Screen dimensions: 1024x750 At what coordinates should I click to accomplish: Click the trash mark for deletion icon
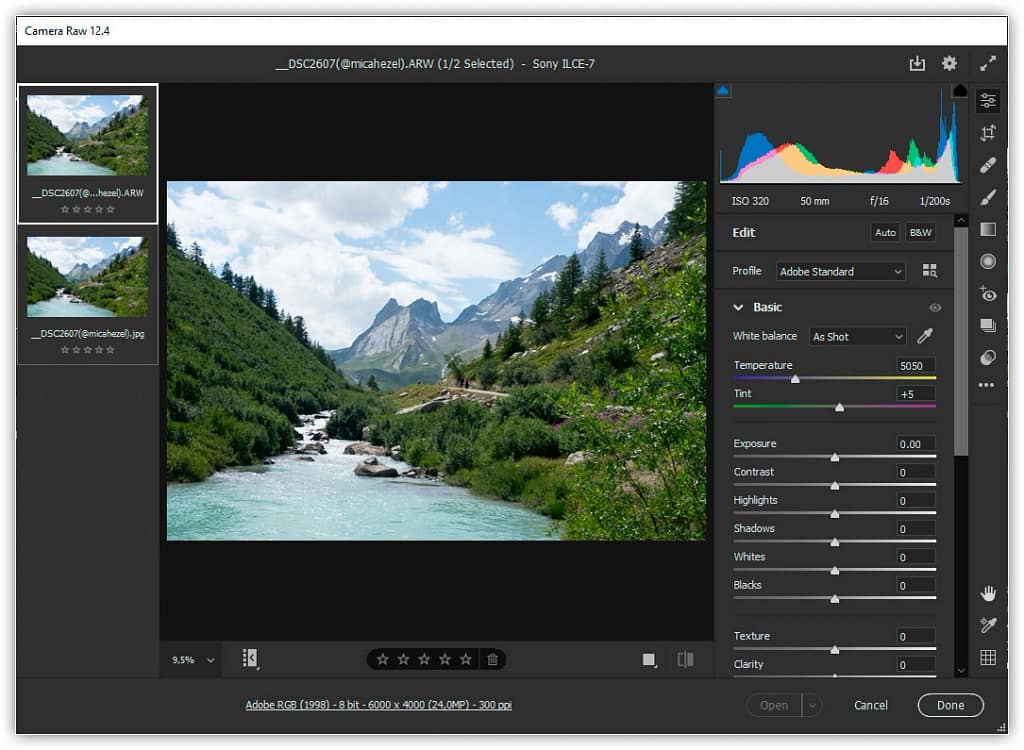(492, 659)
